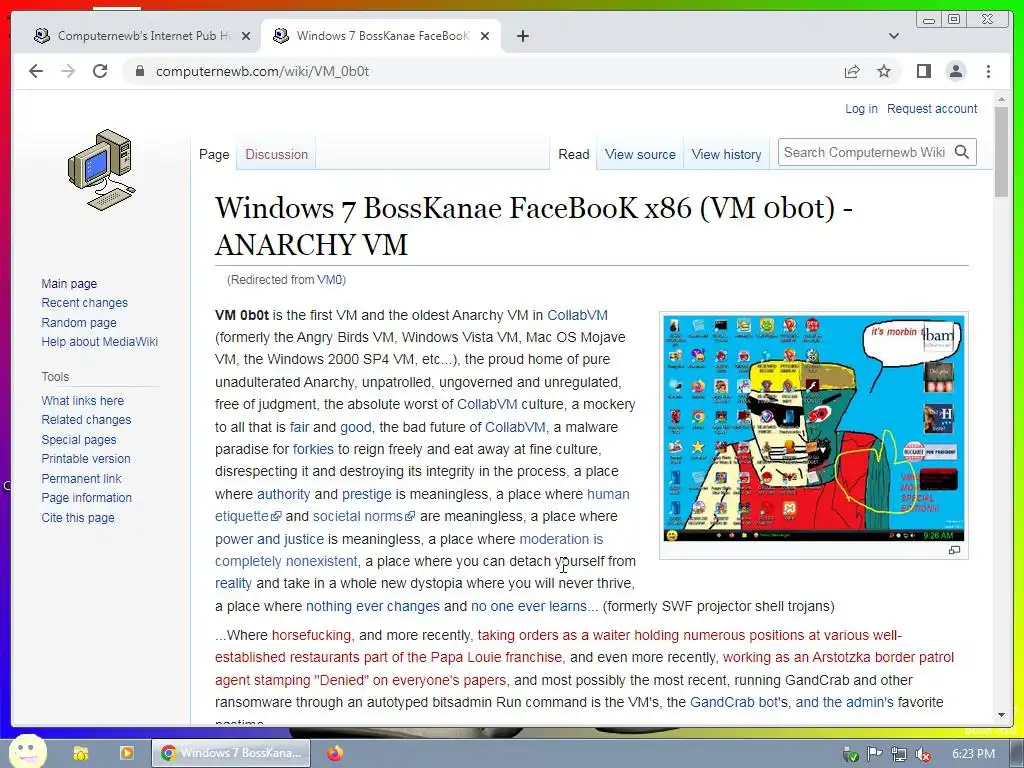Screen dimensions: 1024x768
Task: Open the Chrome side panel icon
Action: pyautogui.click(x=923, y=71)
